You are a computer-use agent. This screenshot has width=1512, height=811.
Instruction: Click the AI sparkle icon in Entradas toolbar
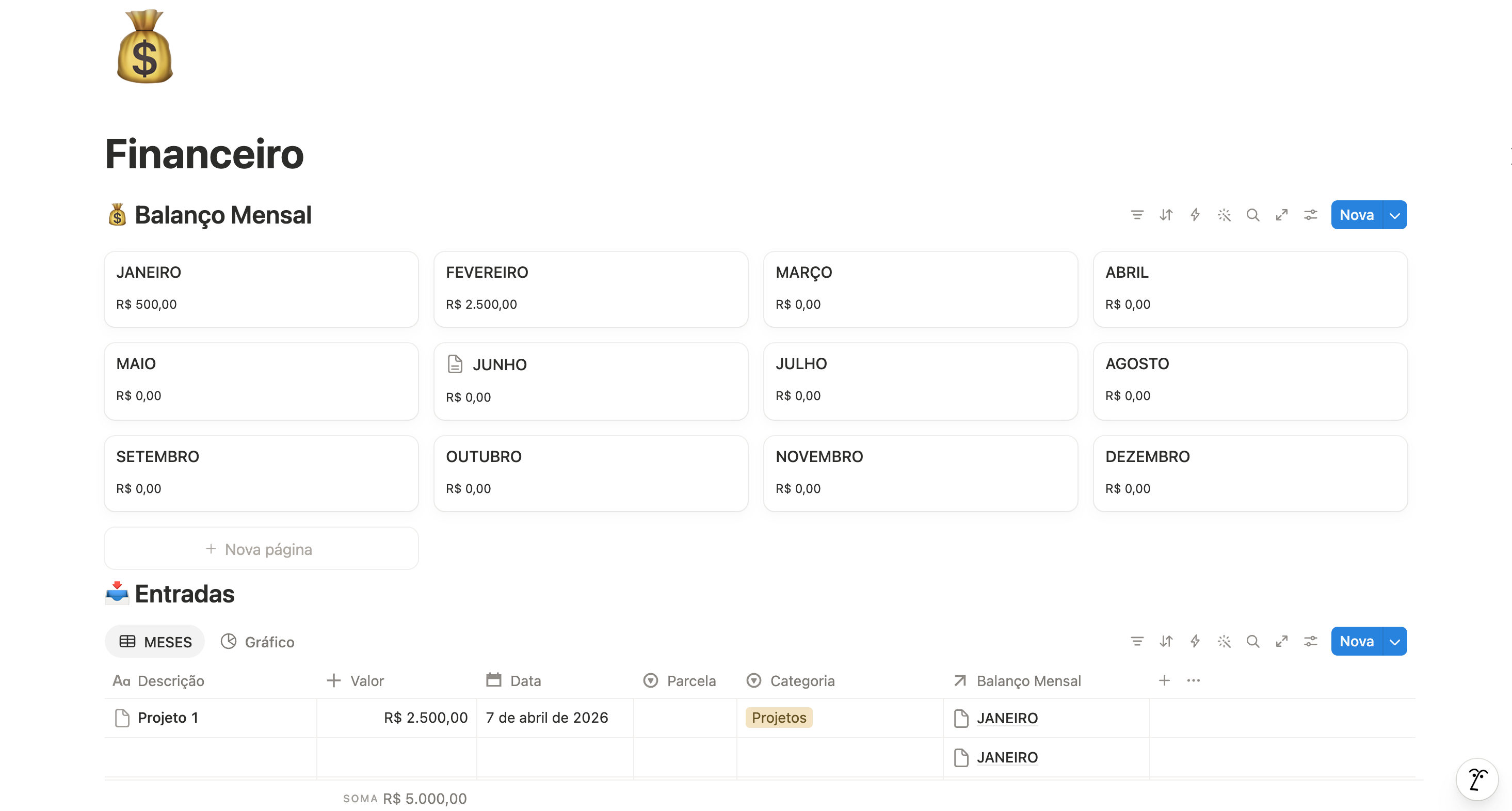coord(1224,641)
